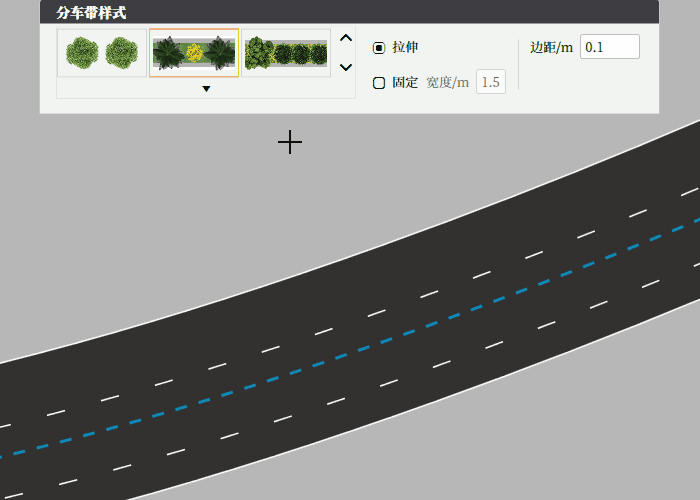Screen dimensions: 700x500
Task: Select the two round green shrubs style thumbnail
Action: pos(102,53)
